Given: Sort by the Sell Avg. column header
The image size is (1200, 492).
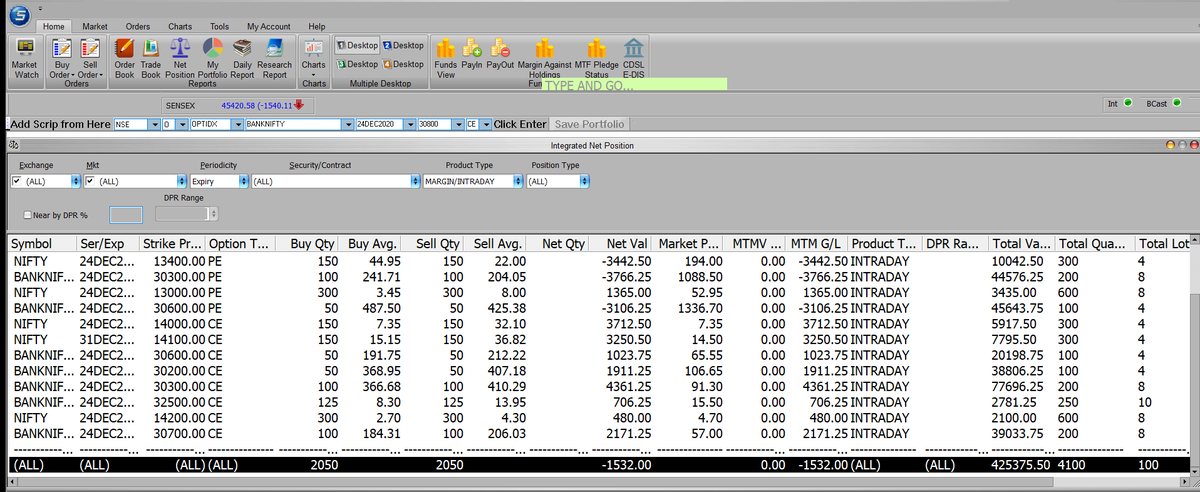Looking at the screenshot, I should tap(497, 244).
